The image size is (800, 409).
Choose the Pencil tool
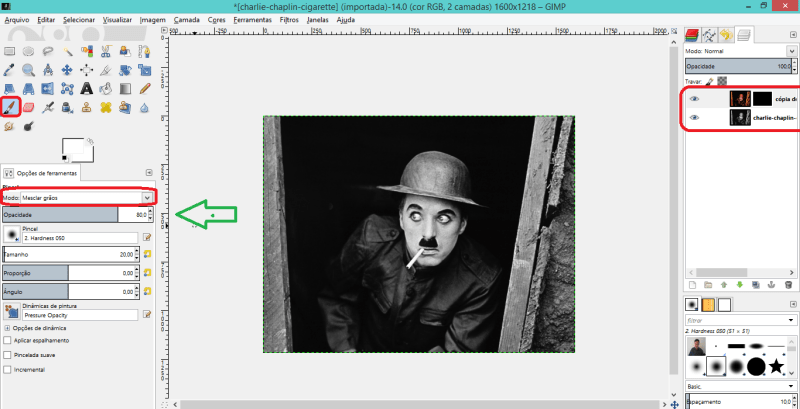[145, 88]
